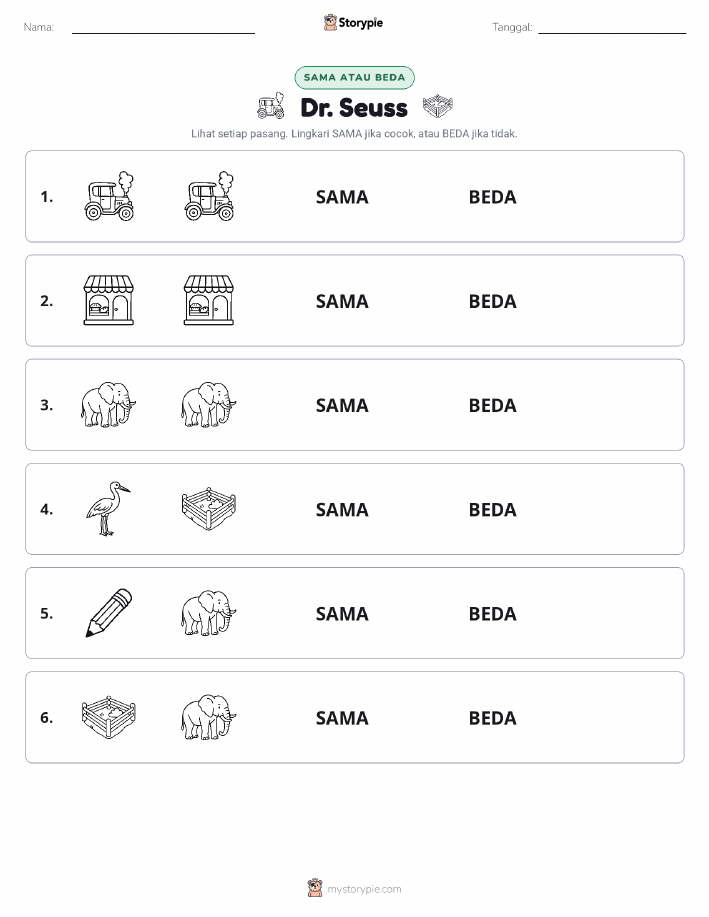This screenshot has height=917, width=709.
Task: Click the Storypie logo at top
Action: [353, 23]
